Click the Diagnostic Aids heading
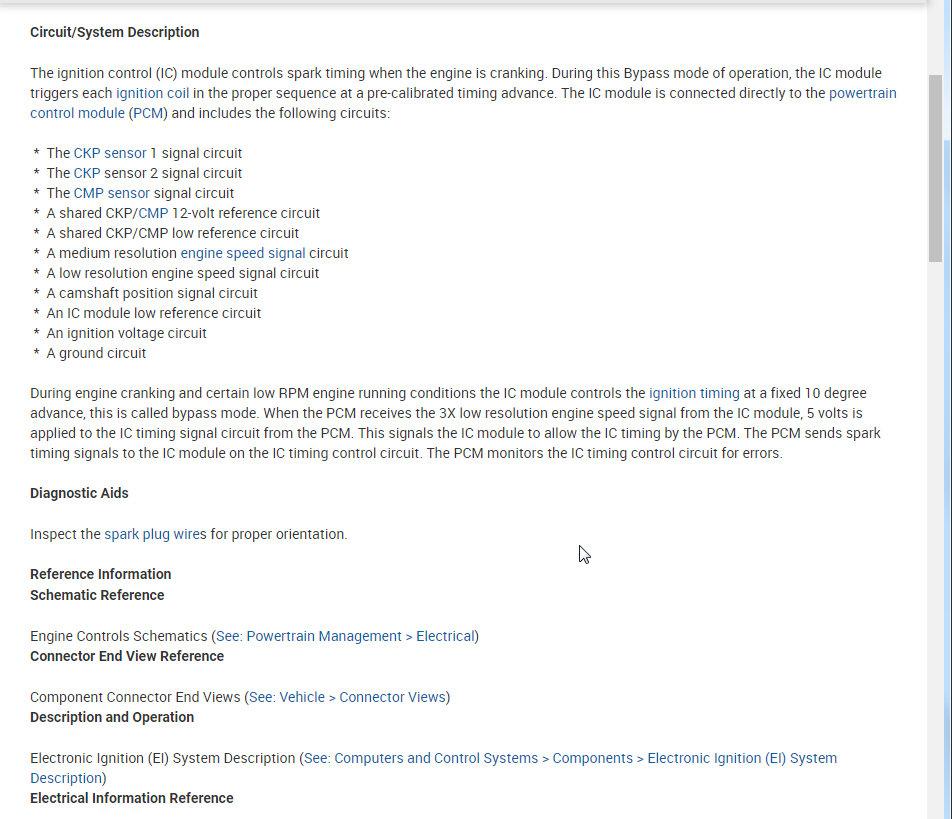Viewport: 952px width, 819px height. (79, 493)
